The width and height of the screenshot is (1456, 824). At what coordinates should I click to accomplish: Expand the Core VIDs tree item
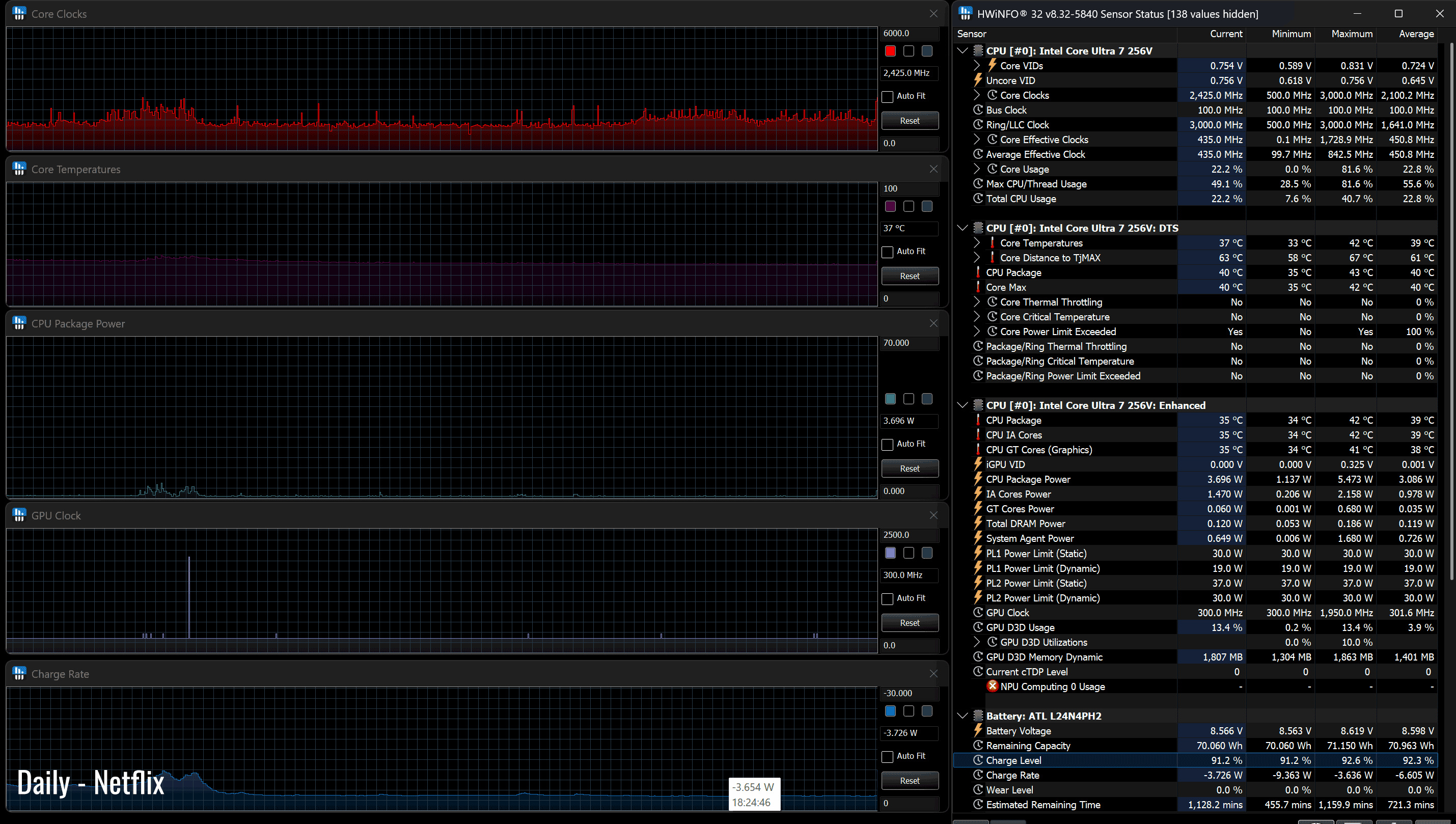(976, 66)
